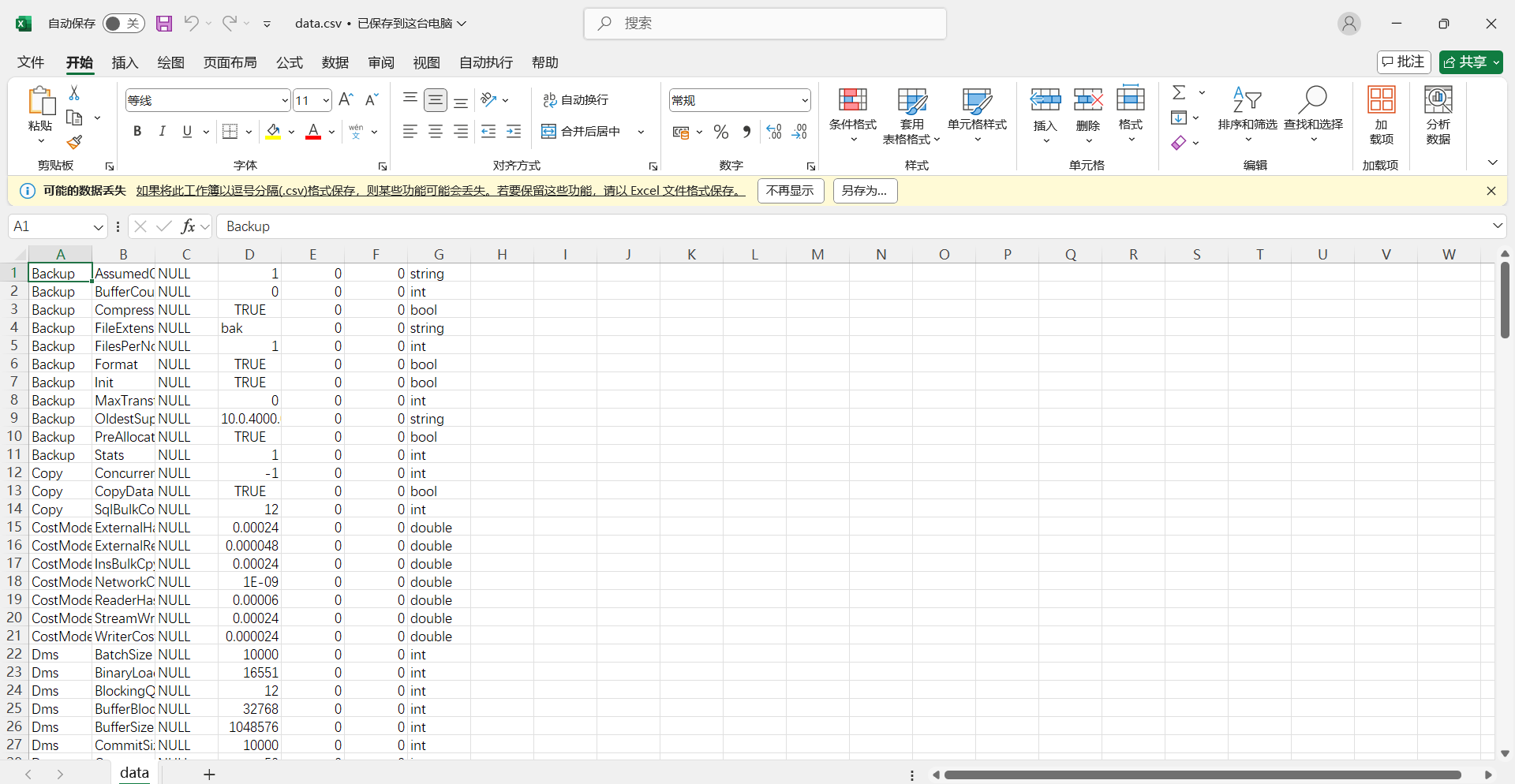Click the Comments (批注) button
The height and width of the screenshot is (784, 1515).
pyautogui.click(x=1404, y=62)
